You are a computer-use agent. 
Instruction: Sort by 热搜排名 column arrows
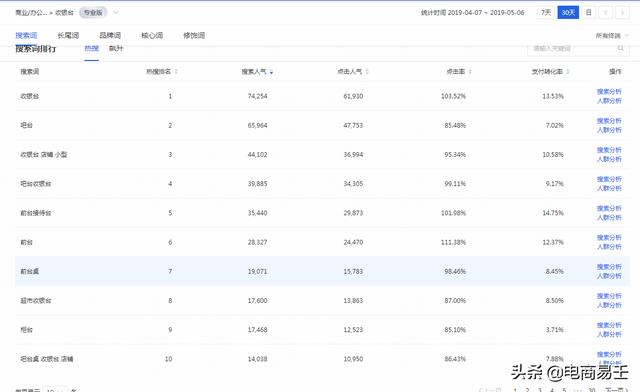click(x=176, y=71)
